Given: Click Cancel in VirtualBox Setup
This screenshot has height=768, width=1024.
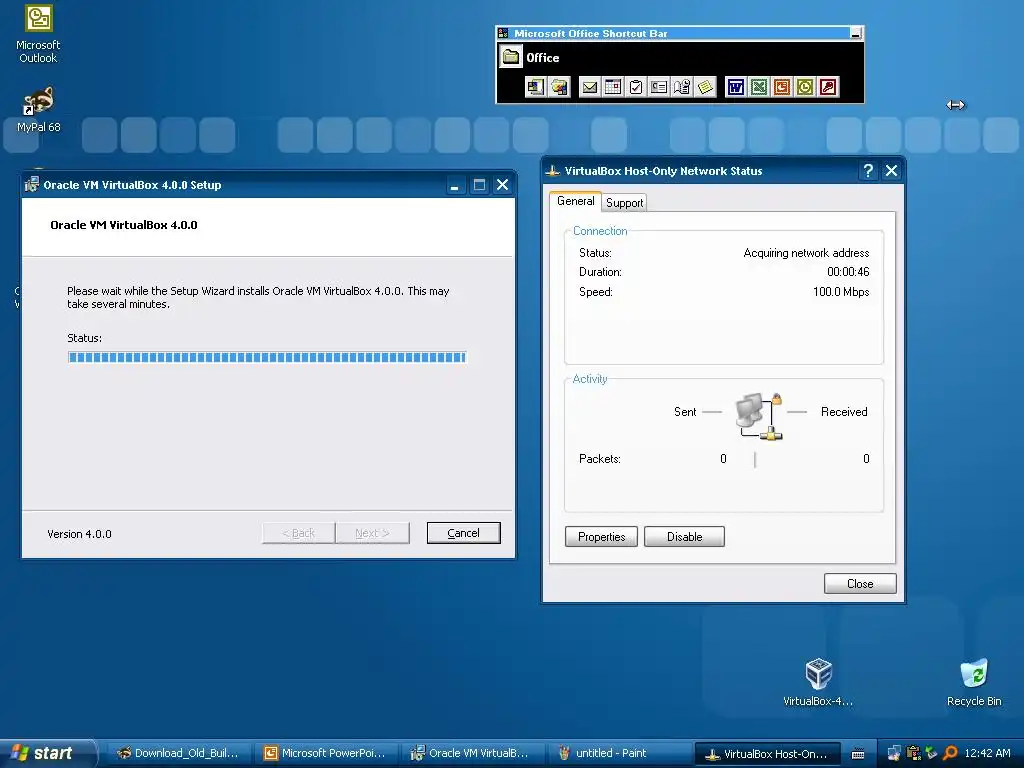Looking at the screenshot, I should (x=464, y=533).
